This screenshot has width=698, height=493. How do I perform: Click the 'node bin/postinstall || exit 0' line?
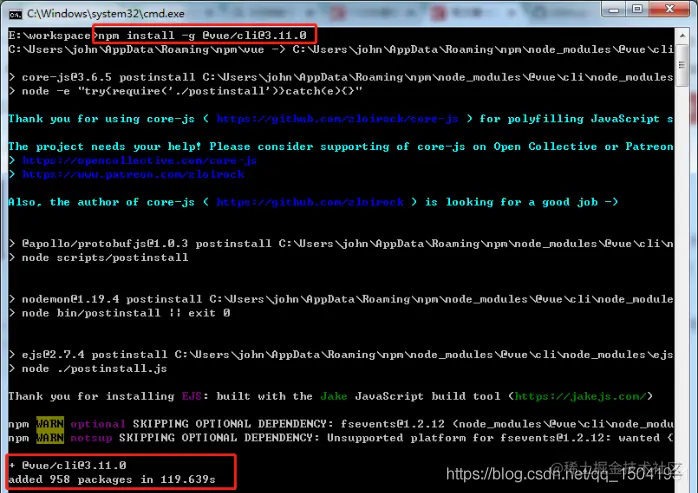click(119, 313)
